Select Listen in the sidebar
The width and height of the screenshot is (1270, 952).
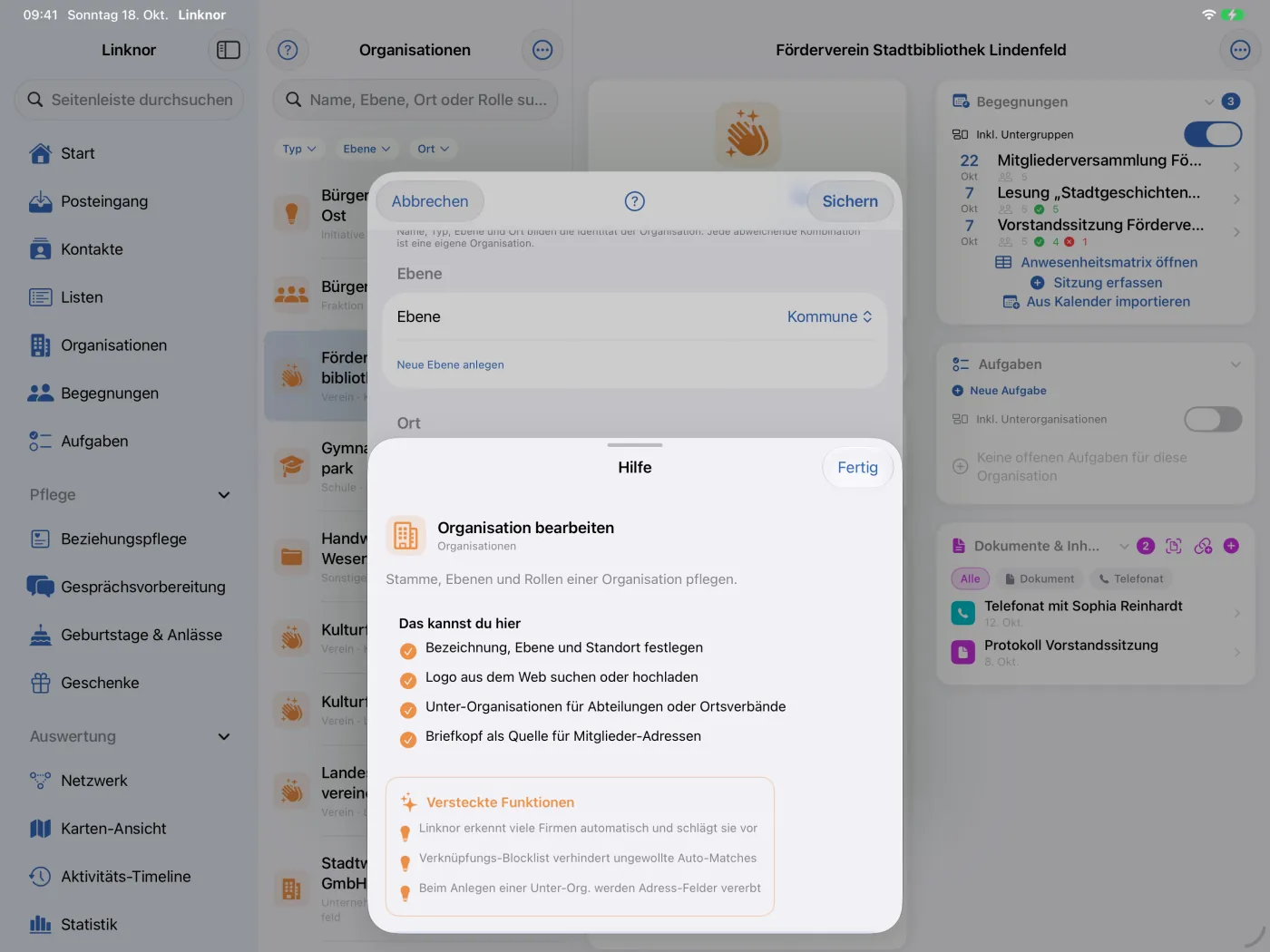coord(129,297)
